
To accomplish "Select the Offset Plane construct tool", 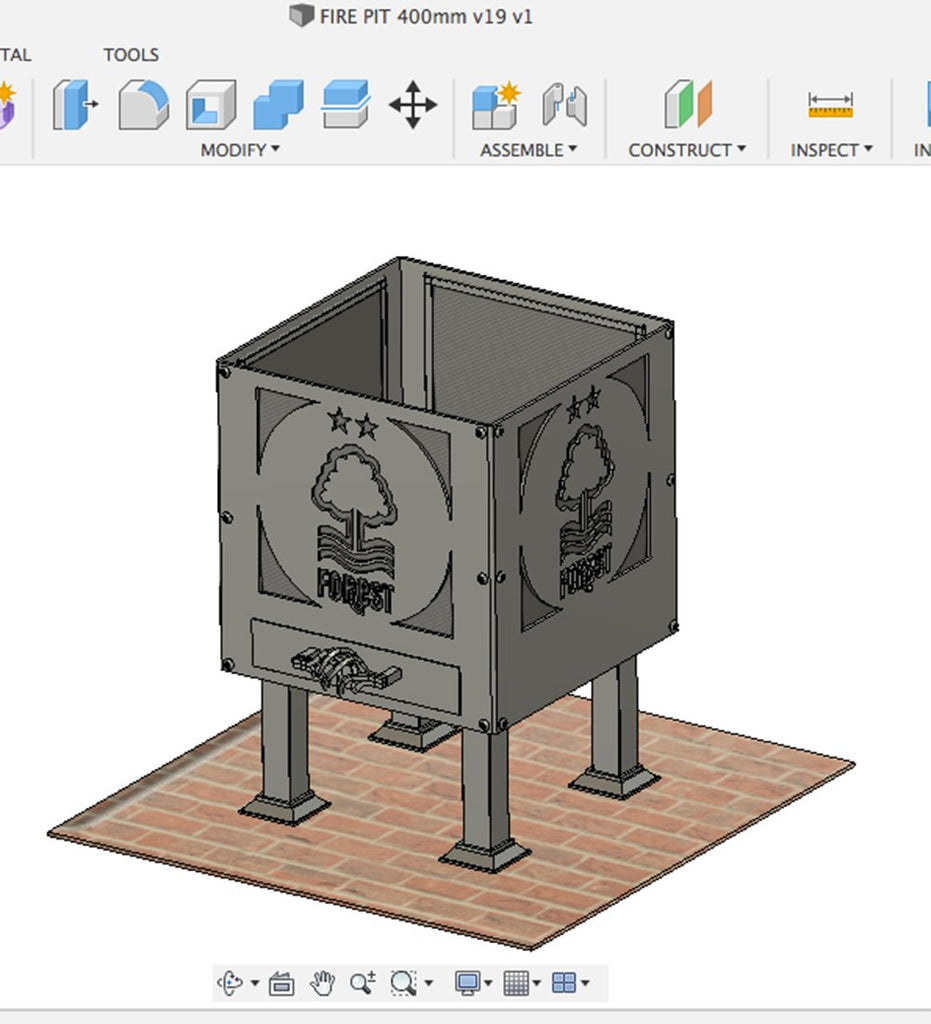I will point(688,104).
